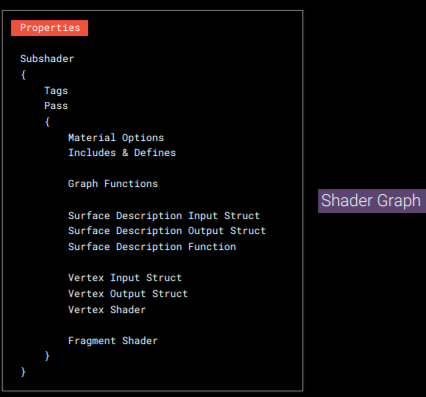Click the Pass line
The image size is (426, 397).
56,106
